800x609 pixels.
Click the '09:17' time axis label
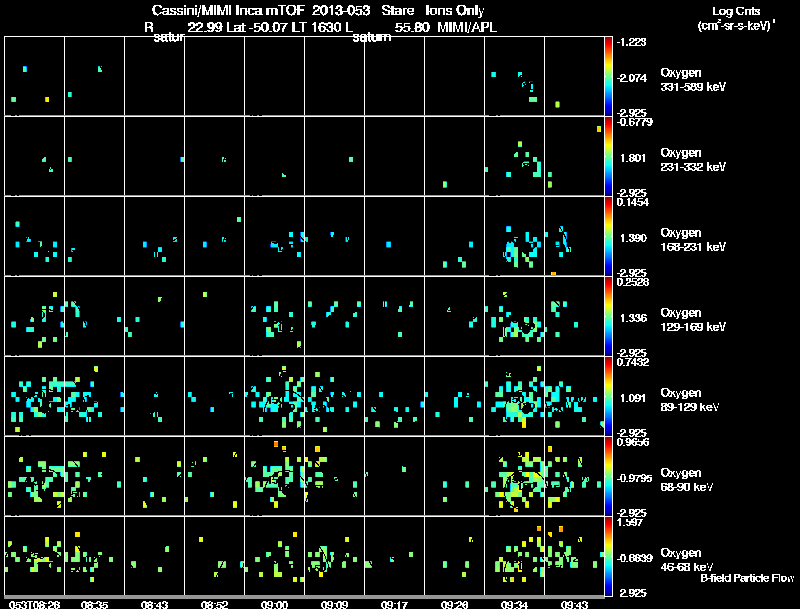tap(394, 605)
